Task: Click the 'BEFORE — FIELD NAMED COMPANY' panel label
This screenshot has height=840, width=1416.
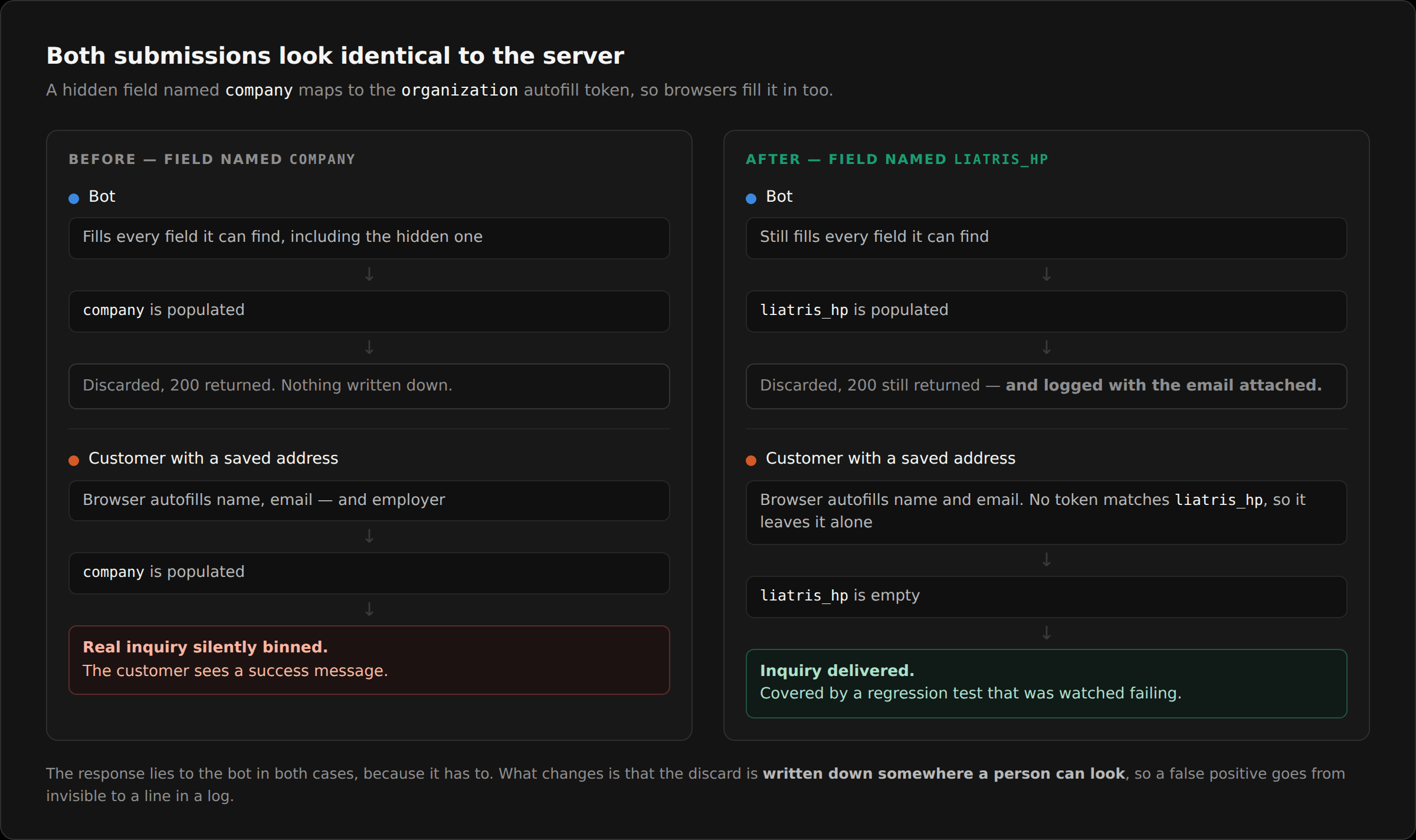Action: [212, 159]
